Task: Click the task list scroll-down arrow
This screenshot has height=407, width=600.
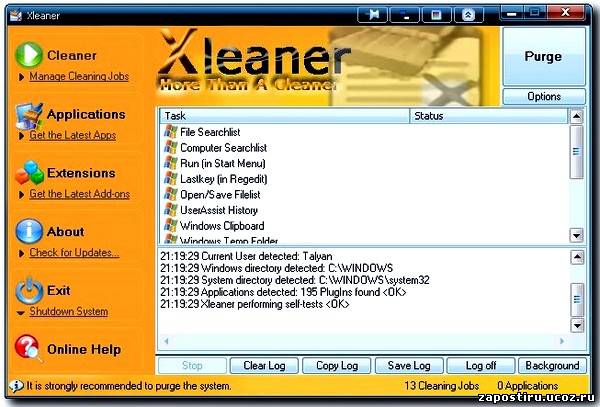Action: coord(576,235)
